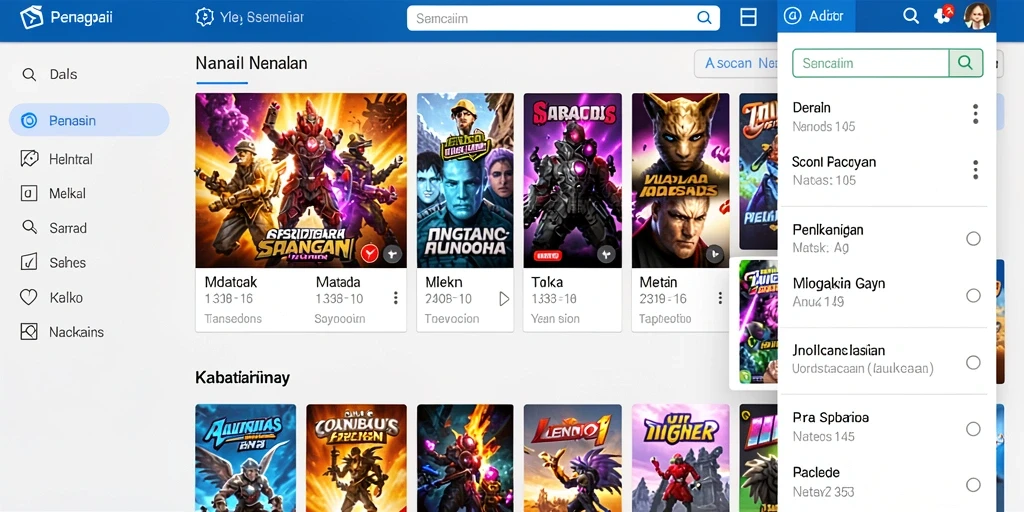
Task: Select the Pra Spbaioa radio button
Action: tap(973, 429)
